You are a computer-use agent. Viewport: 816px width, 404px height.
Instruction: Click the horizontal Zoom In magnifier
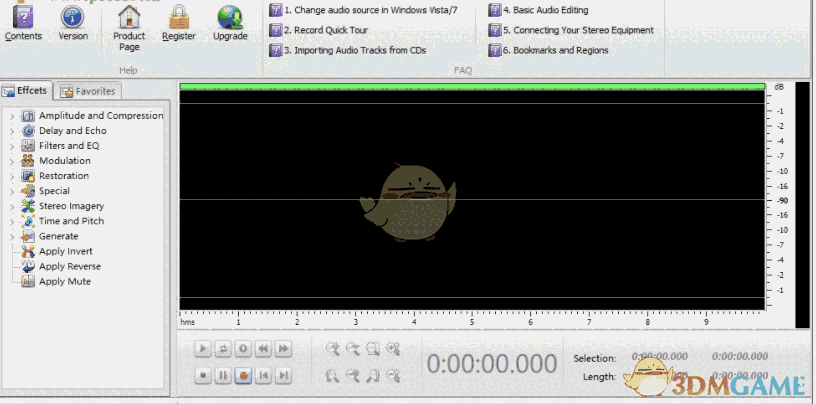[333, 348]
